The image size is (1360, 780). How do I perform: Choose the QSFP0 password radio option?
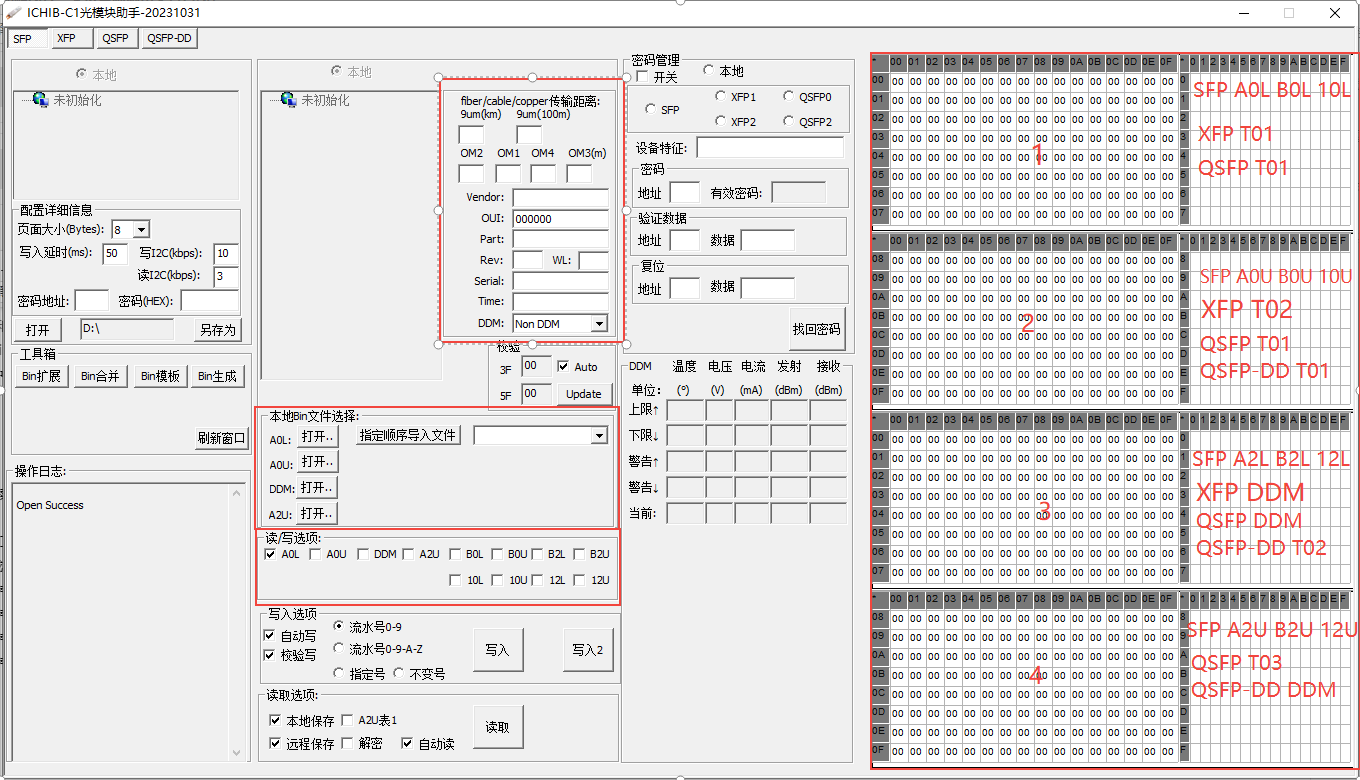click(x=789, y=97)
